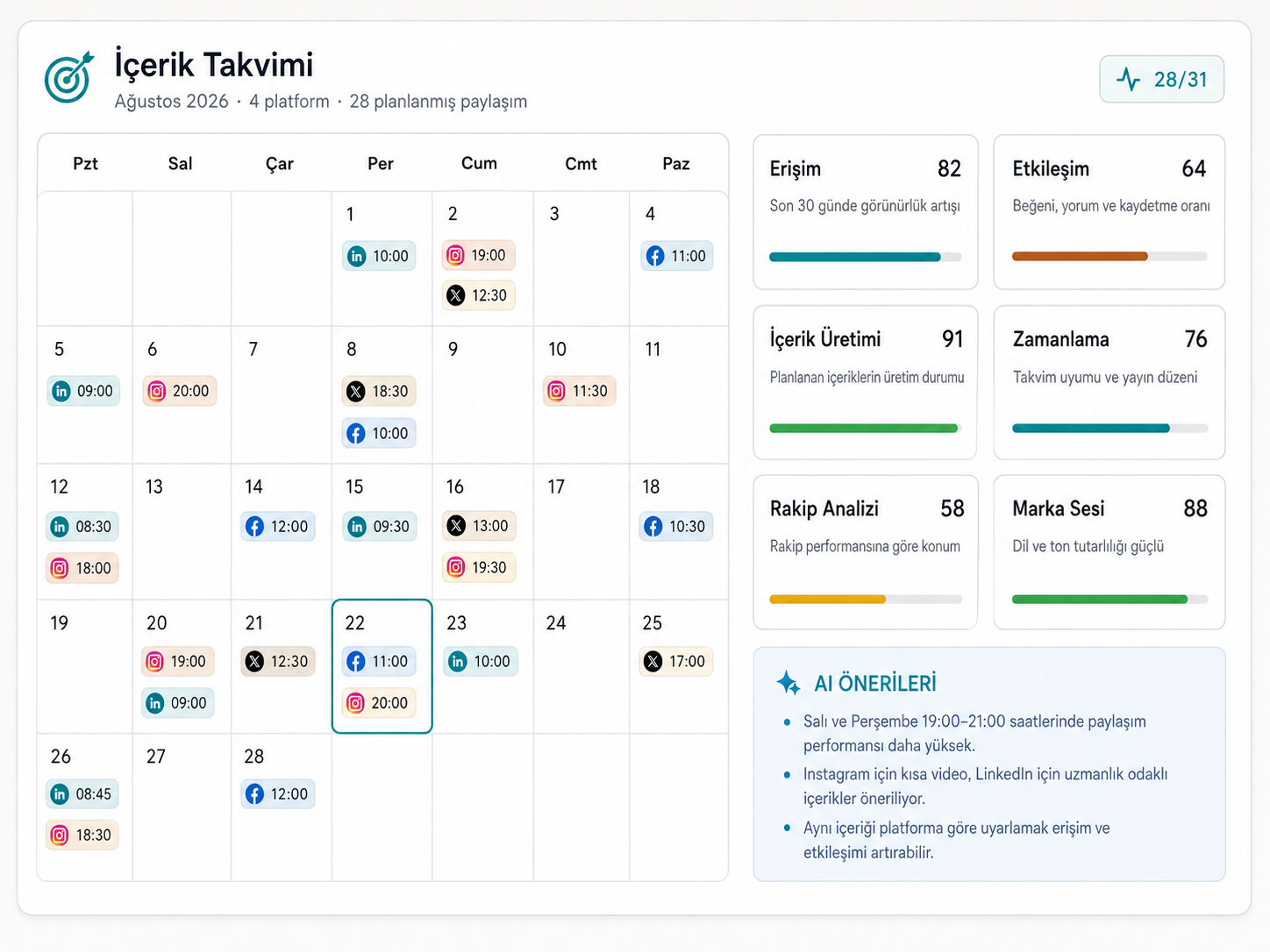Click the X icon on day 25's 17:00 post
The image size is (1270, 952).
coord(653,661)
